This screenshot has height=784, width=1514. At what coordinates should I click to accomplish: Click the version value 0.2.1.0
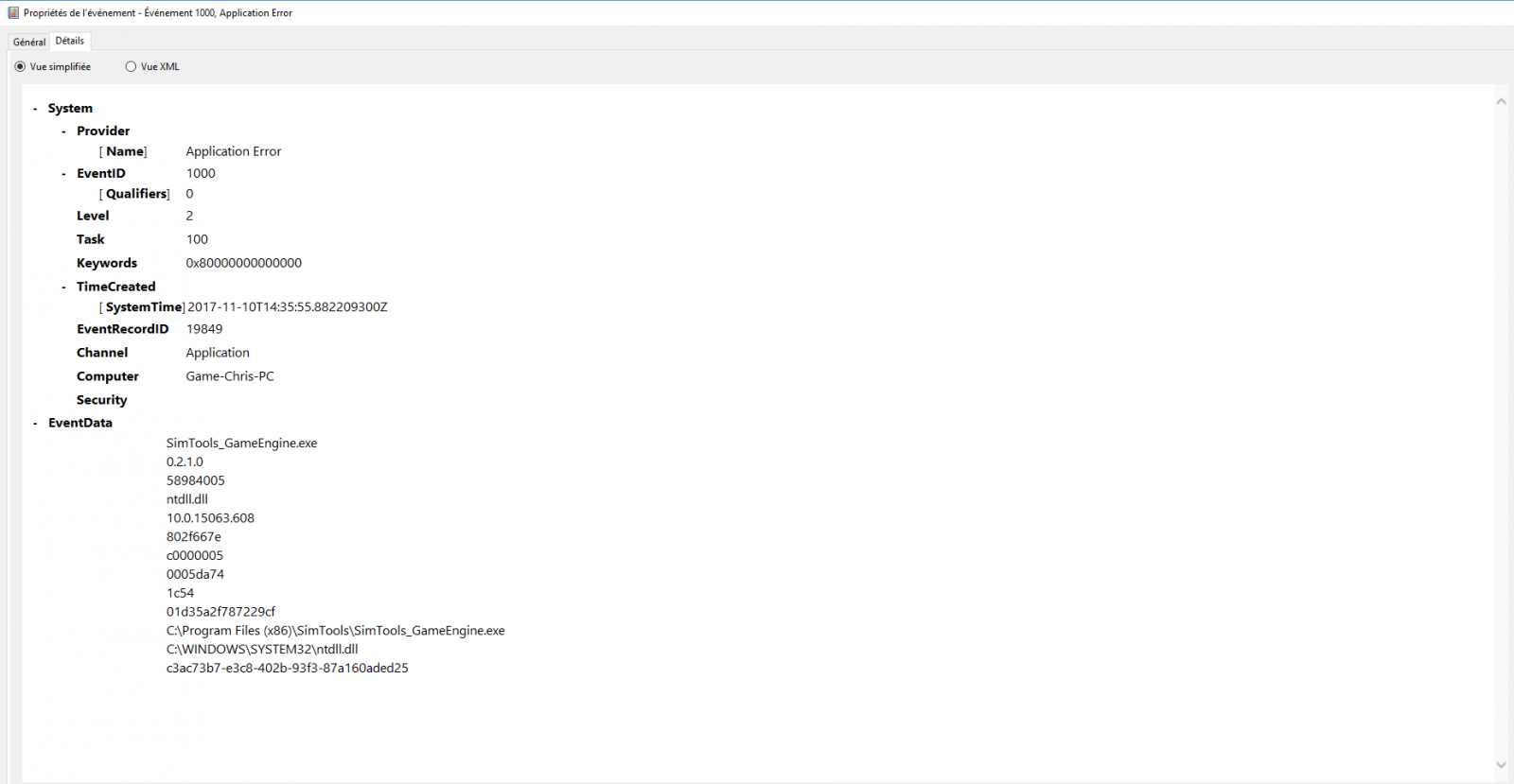click(185, 462)
